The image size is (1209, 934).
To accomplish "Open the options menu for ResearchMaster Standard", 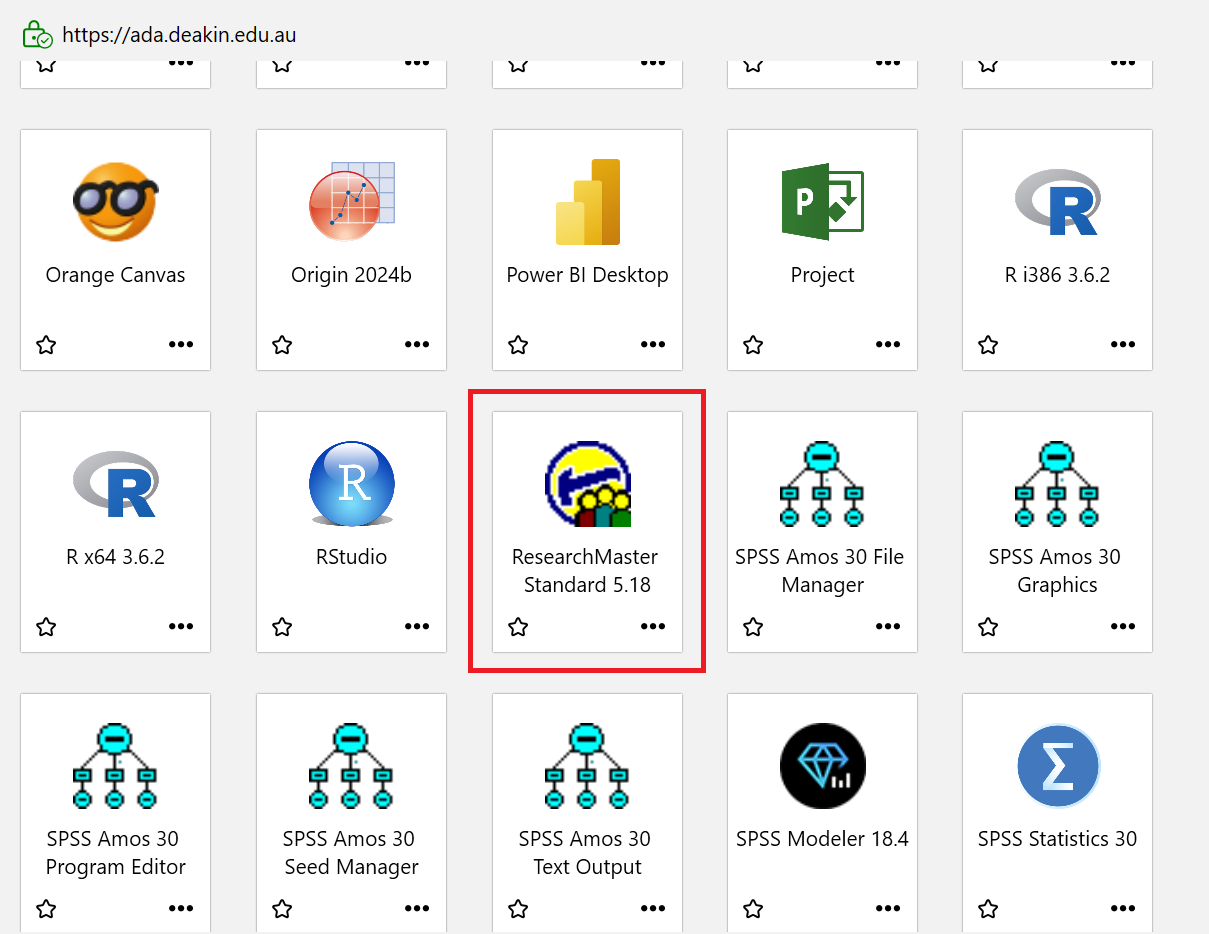I will point(652,627).
